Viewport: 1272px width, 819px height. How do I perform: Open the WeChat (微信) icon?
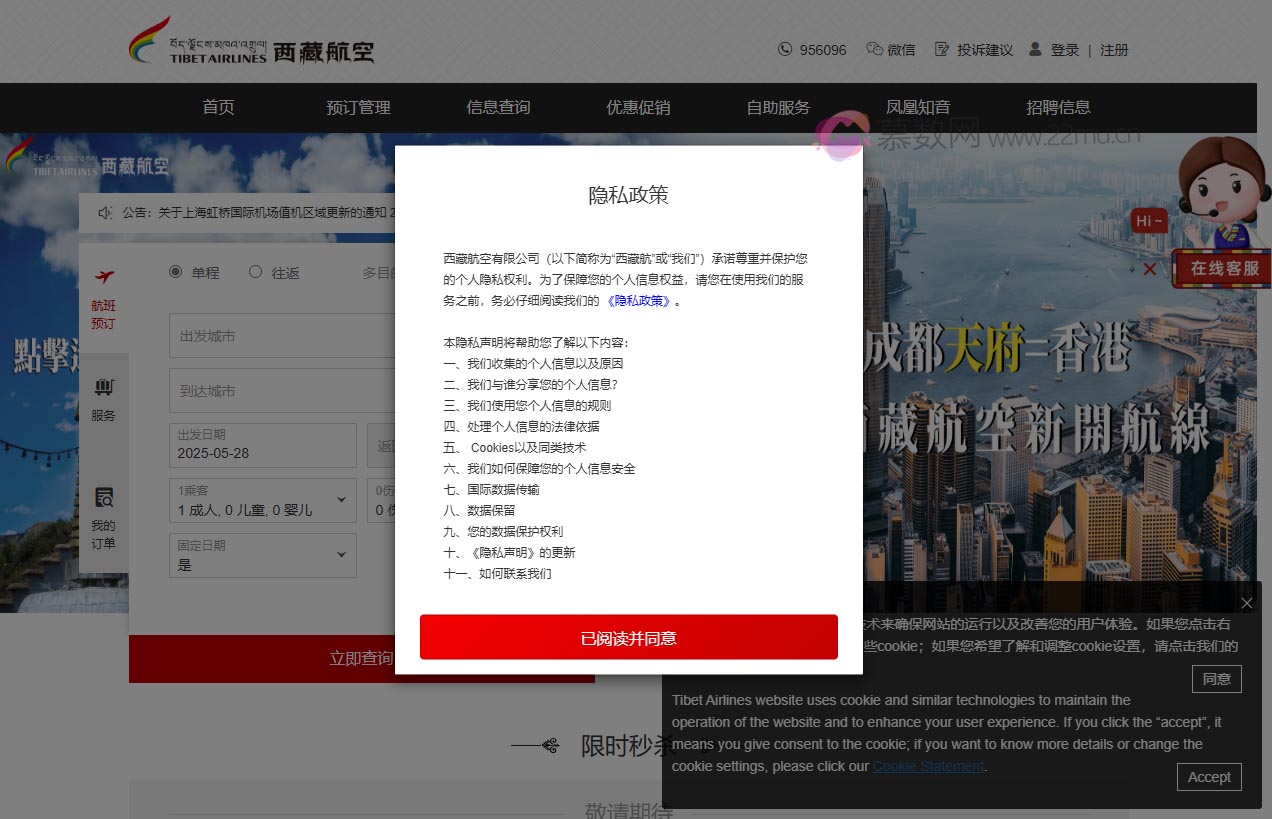875,49
